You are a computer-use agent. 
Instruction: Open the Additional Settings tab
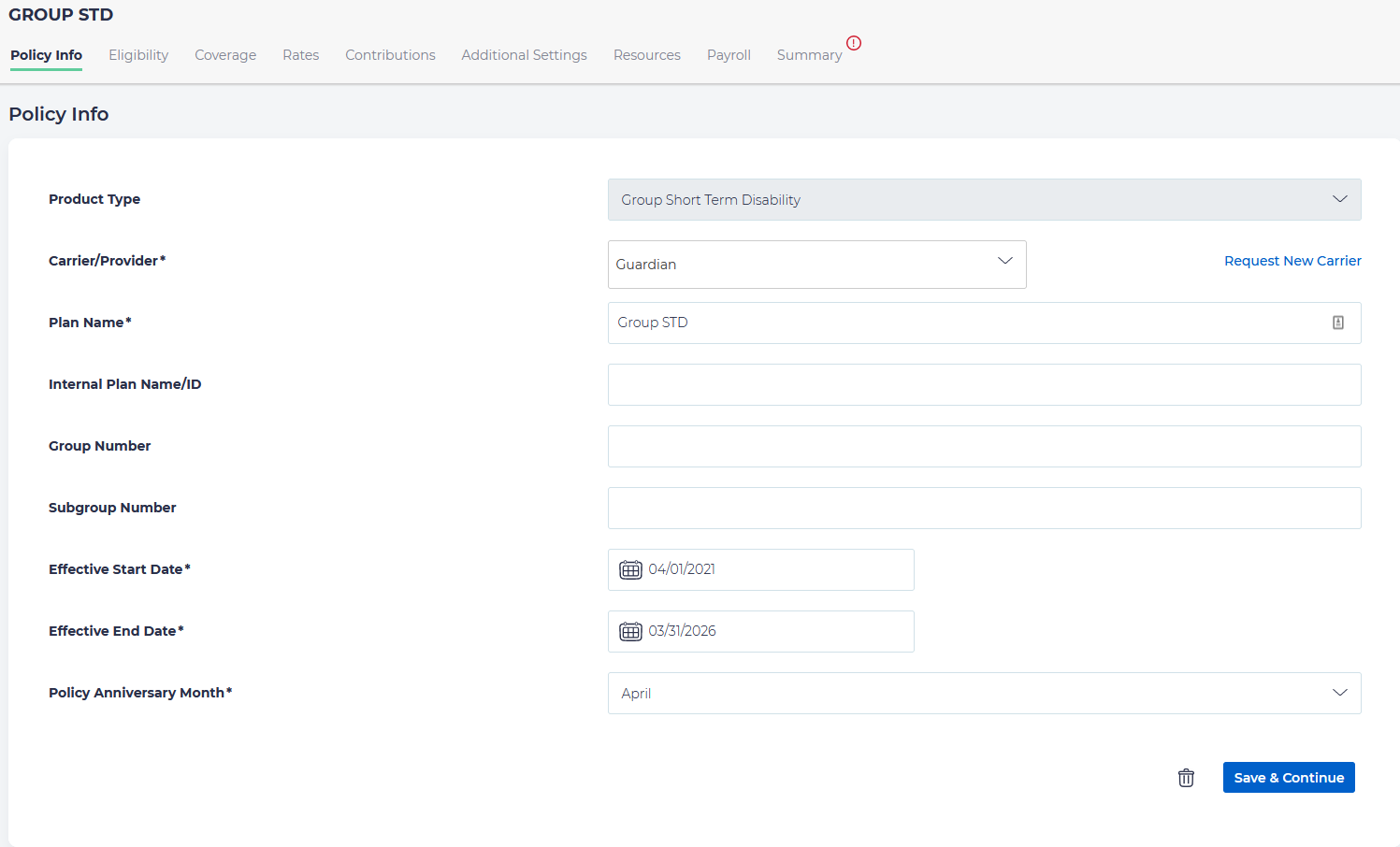[524, 55]
